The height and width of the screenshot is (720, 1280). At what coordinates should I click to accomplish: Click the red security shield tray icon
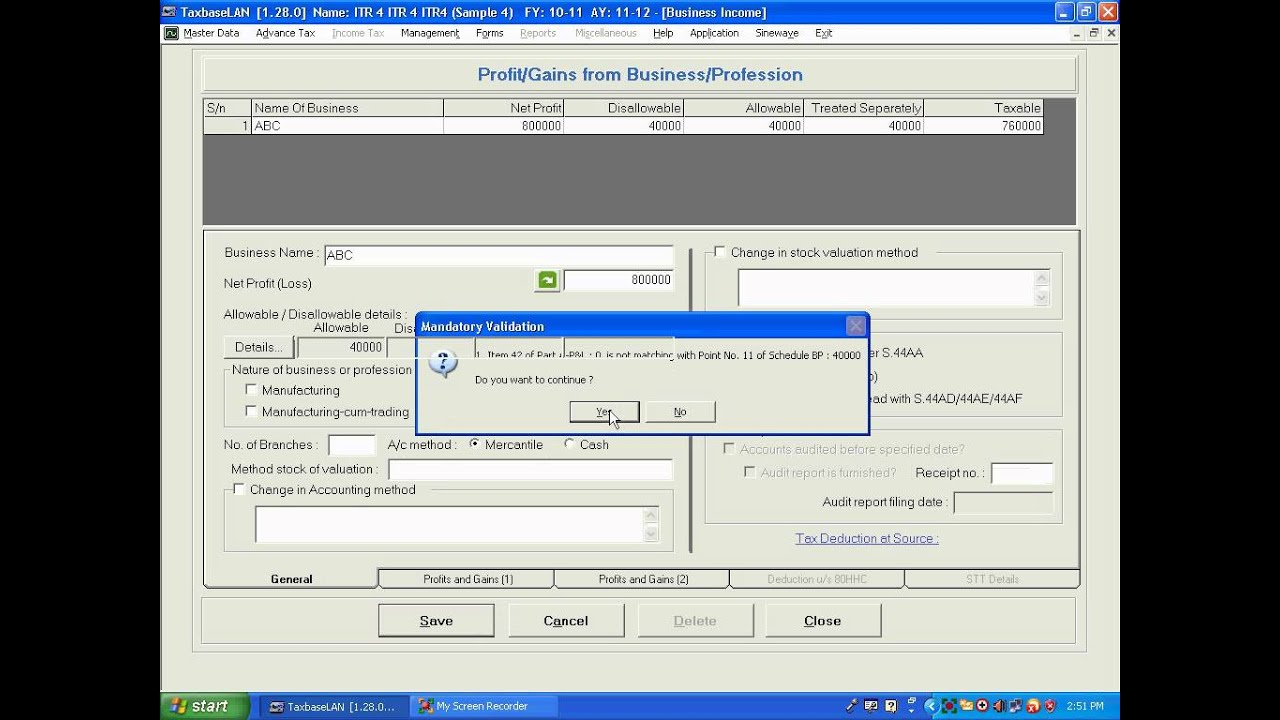coord(1049,706)
